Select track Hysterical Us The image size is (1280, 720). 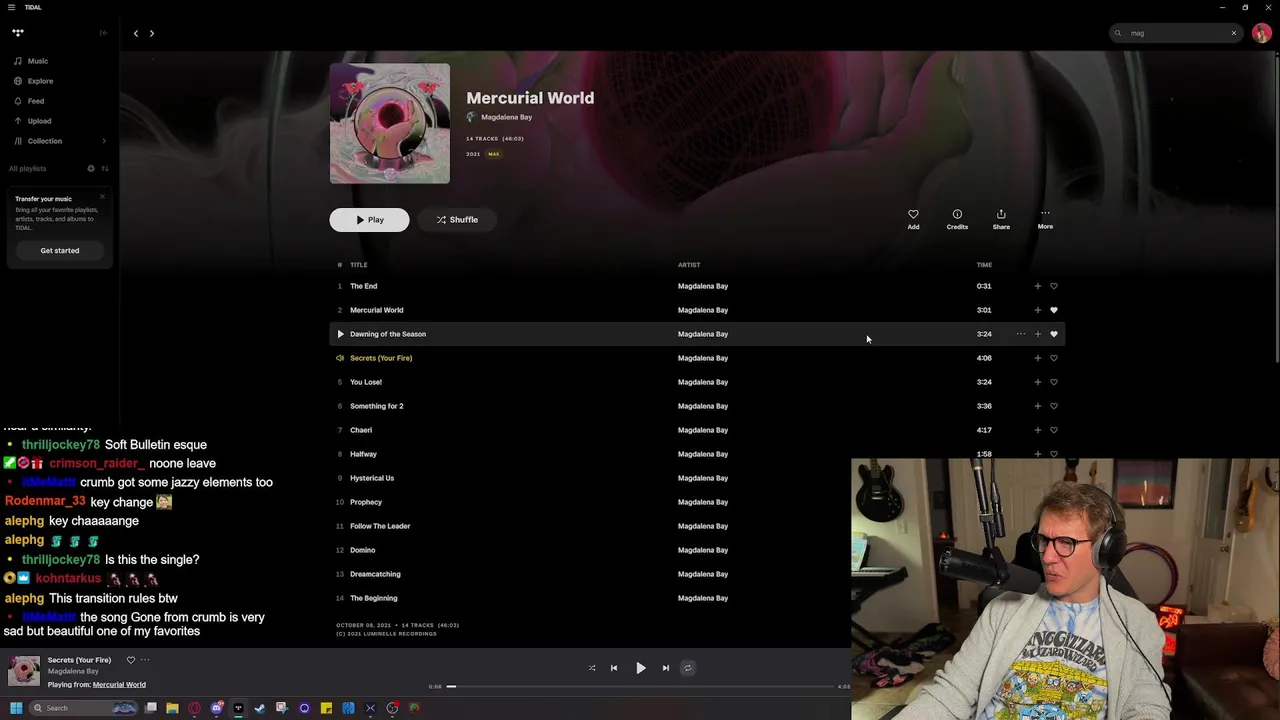point(372,478)
